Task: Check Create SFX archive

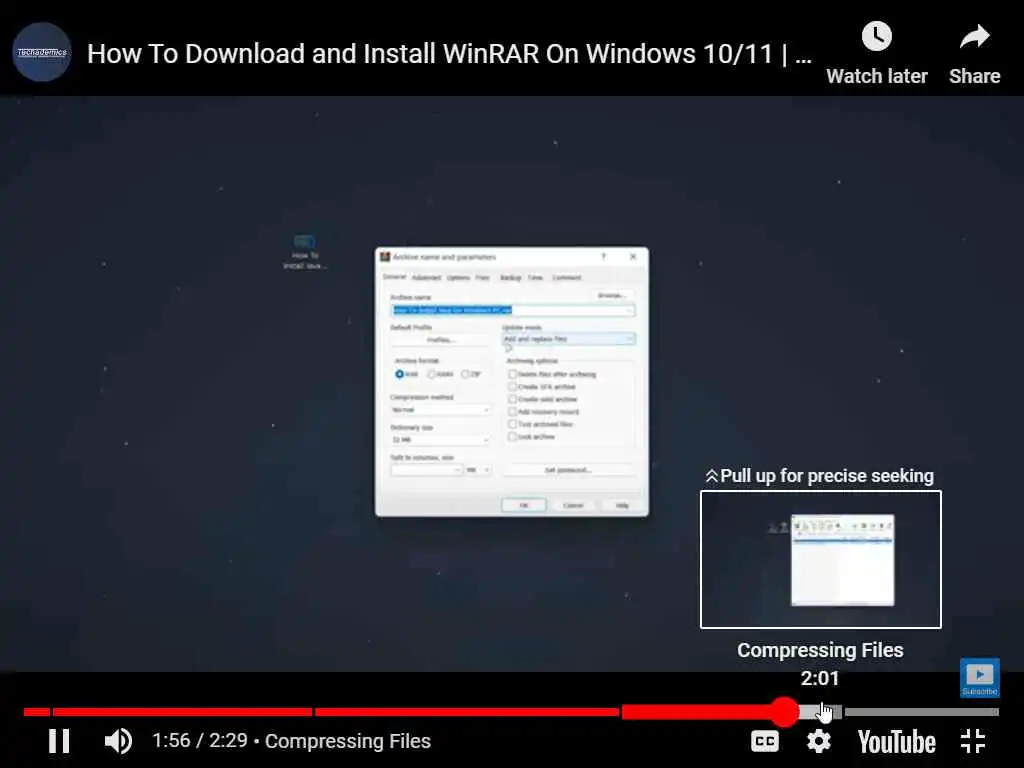Action: (513, 387)
